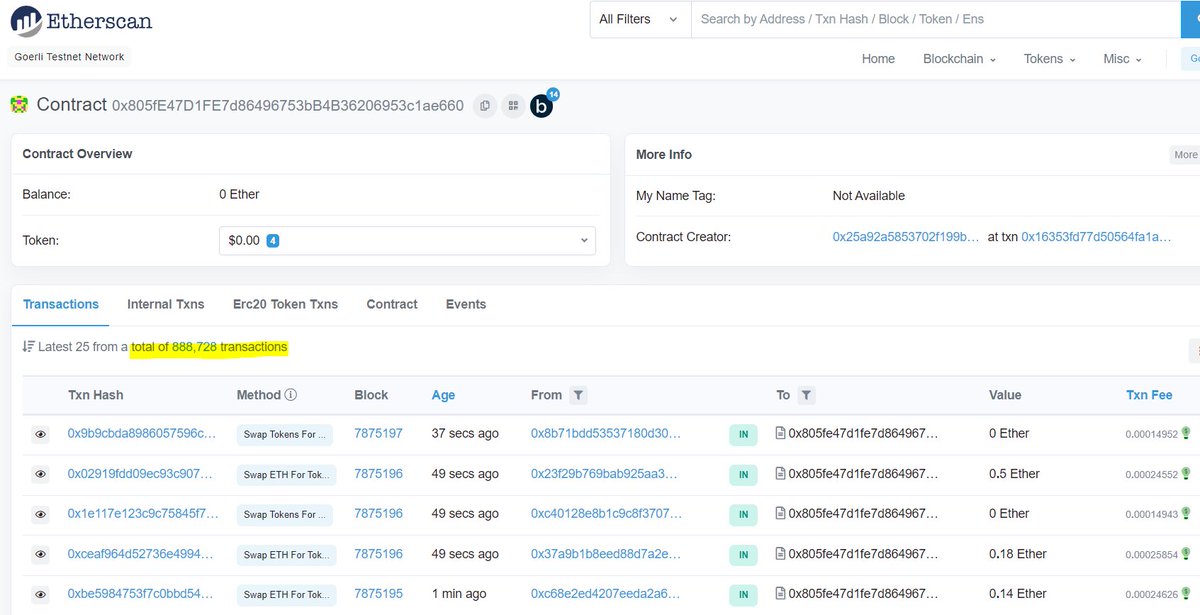
Task: Click the Goerli Testnet Network badge
Action: pos(70,57)
